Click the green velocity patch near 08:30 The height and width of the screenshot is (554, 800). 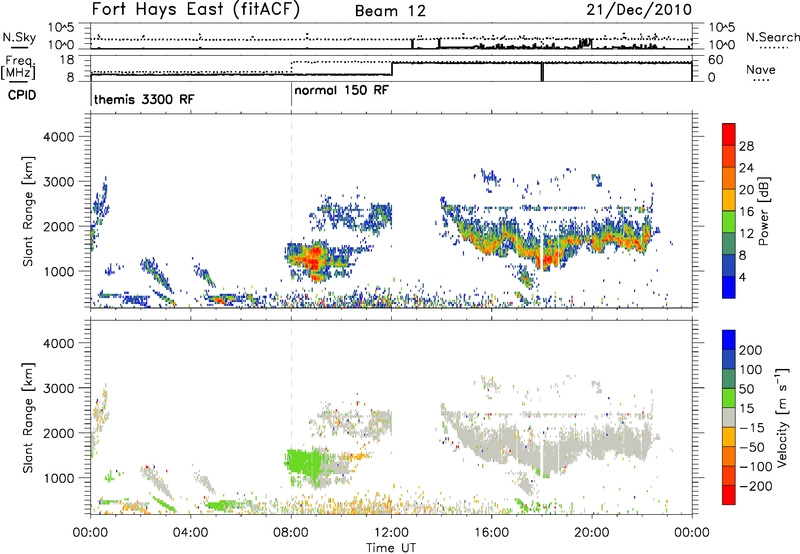pos(304,463)
